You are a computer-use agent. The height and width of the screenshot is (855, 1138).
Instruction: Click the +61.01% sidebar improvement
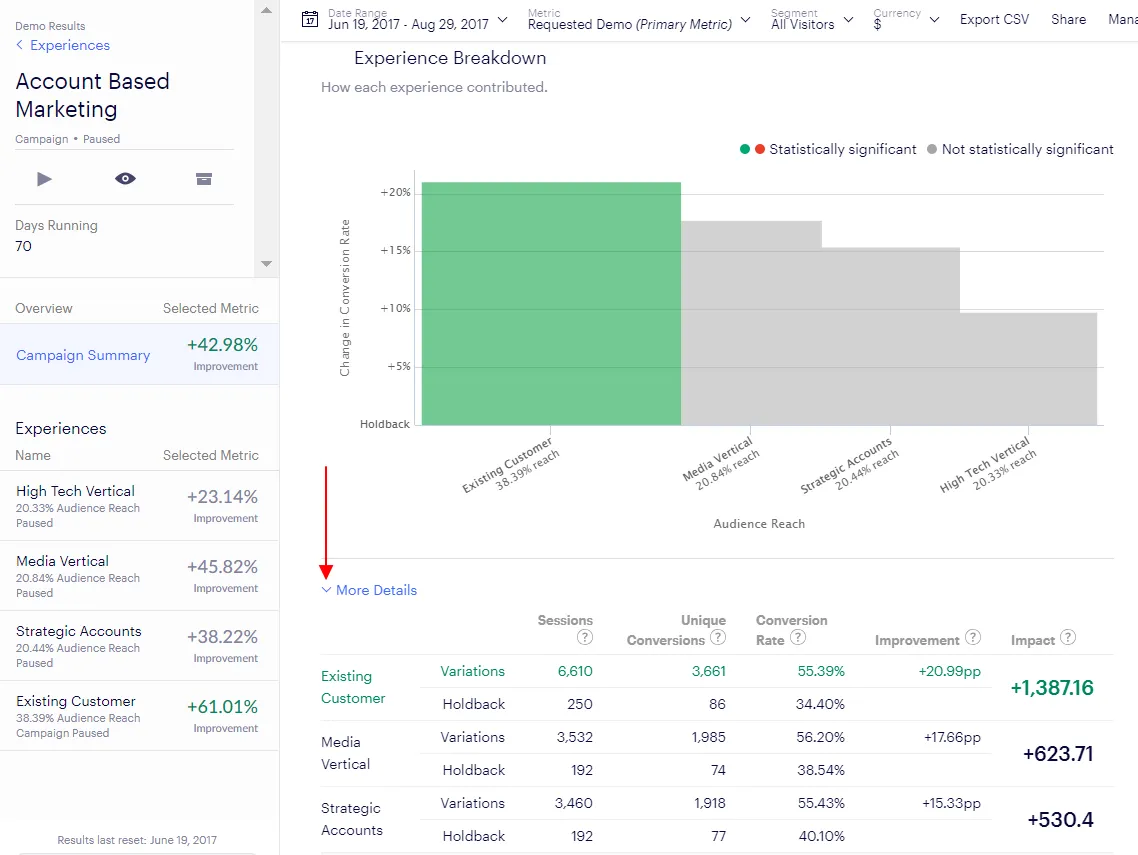point(222,707)
